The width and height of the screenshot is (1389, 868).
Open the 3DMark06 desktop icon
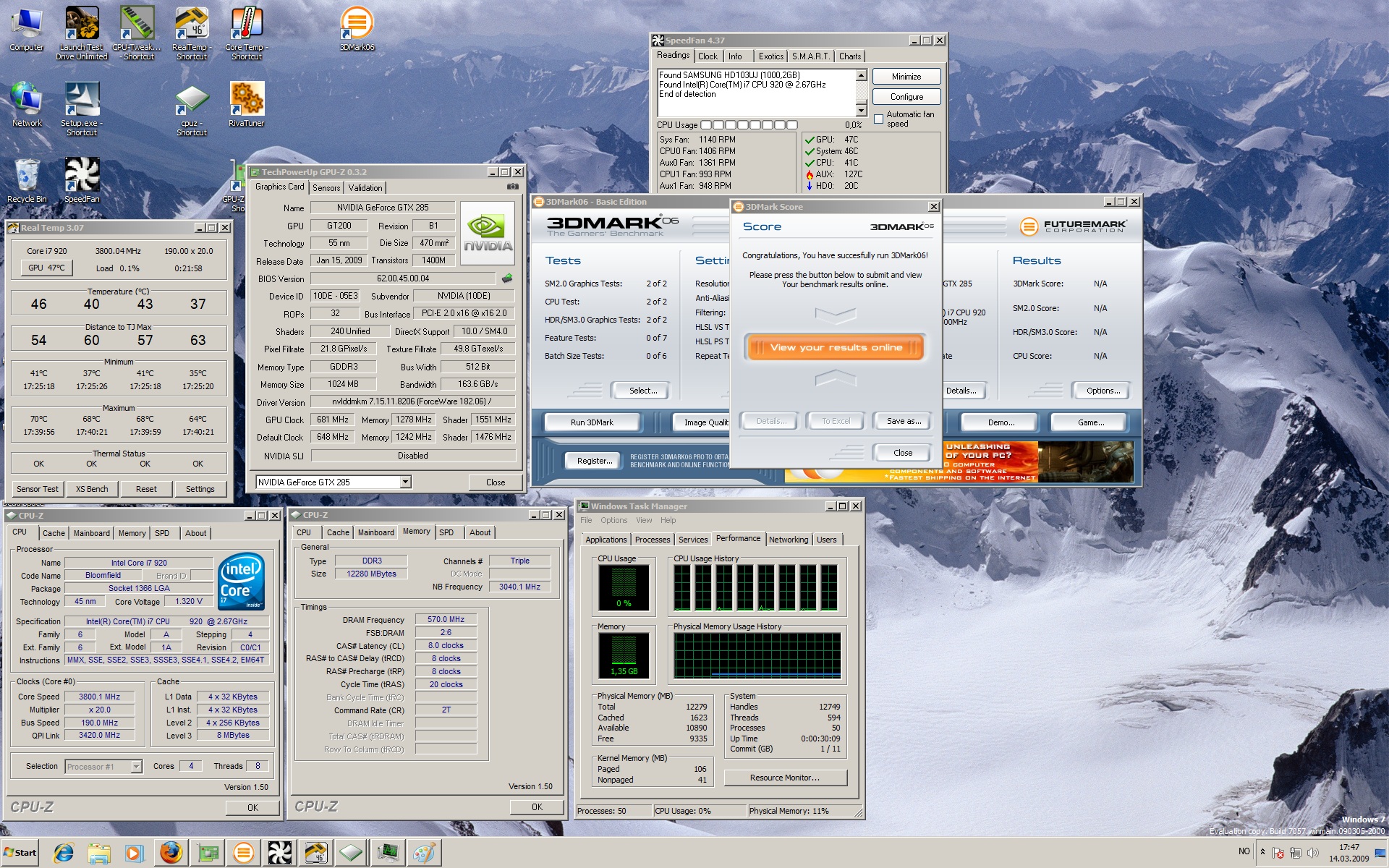point(357,29)
